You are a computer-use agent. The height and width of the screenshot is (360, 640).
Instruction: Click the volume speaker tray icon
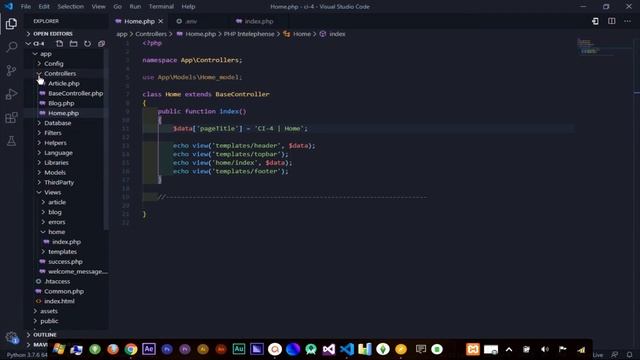[544, 349]
